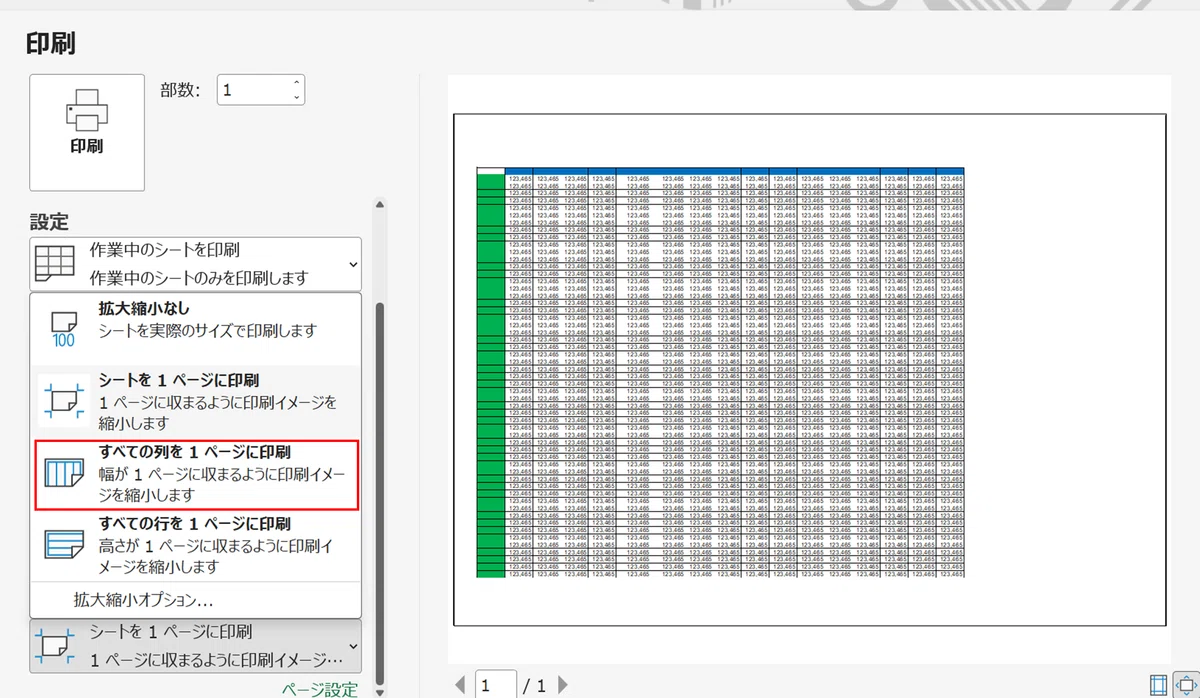Click the 部数 copies number field
1200x698 pixels.
(261, 90)
